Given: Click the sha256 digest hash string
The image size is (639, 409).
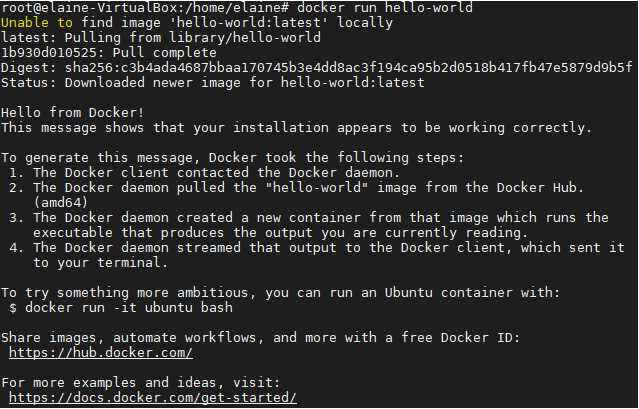Looking at the screenshot, I should pos(348,67).
